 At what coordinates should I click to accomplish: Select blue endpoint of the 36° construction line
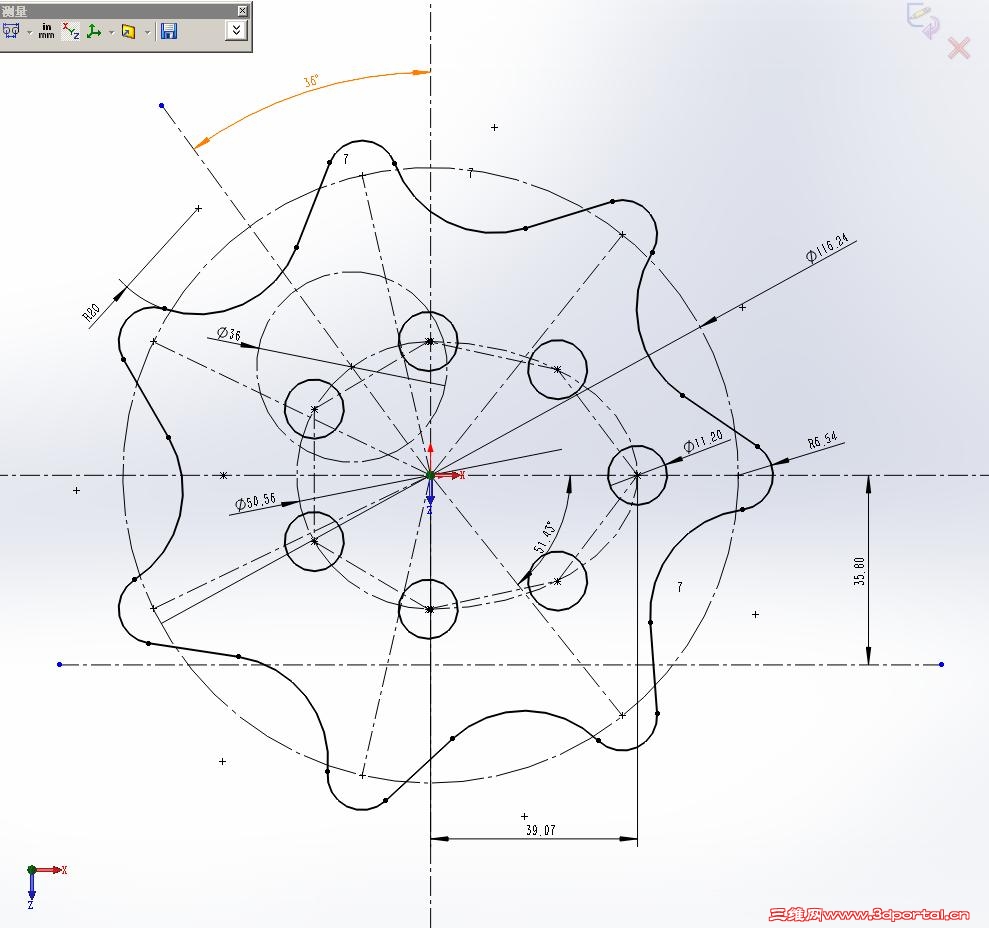[162, 106]
